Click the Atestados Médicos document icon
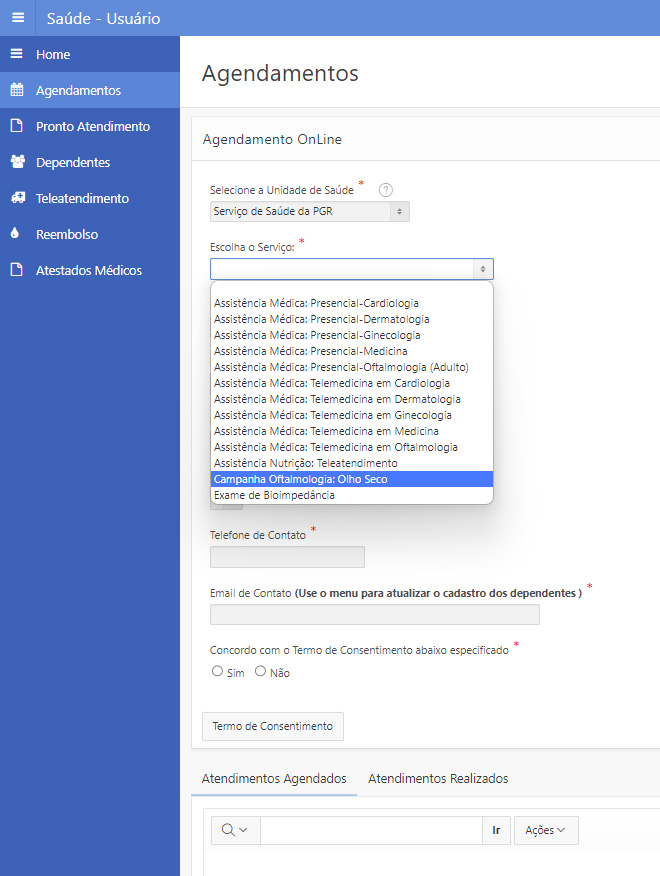The image size is (660, 876). click(x=16, y=270)
